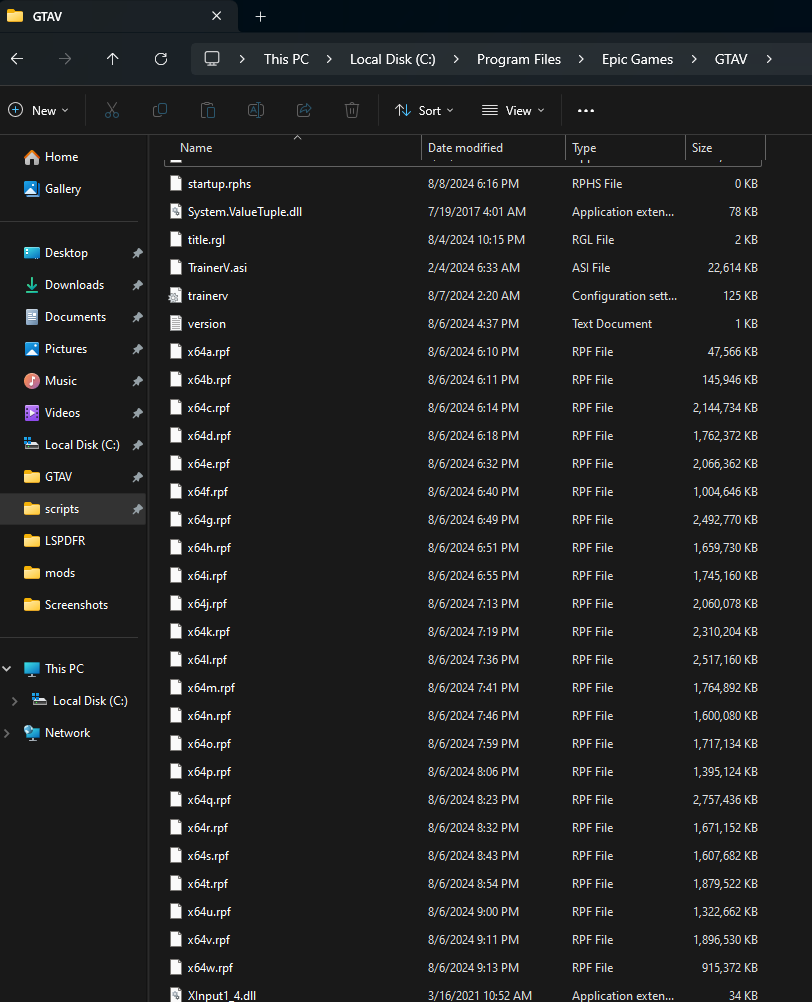Select Epic Games in the address breadcrumb

[637, 59]
